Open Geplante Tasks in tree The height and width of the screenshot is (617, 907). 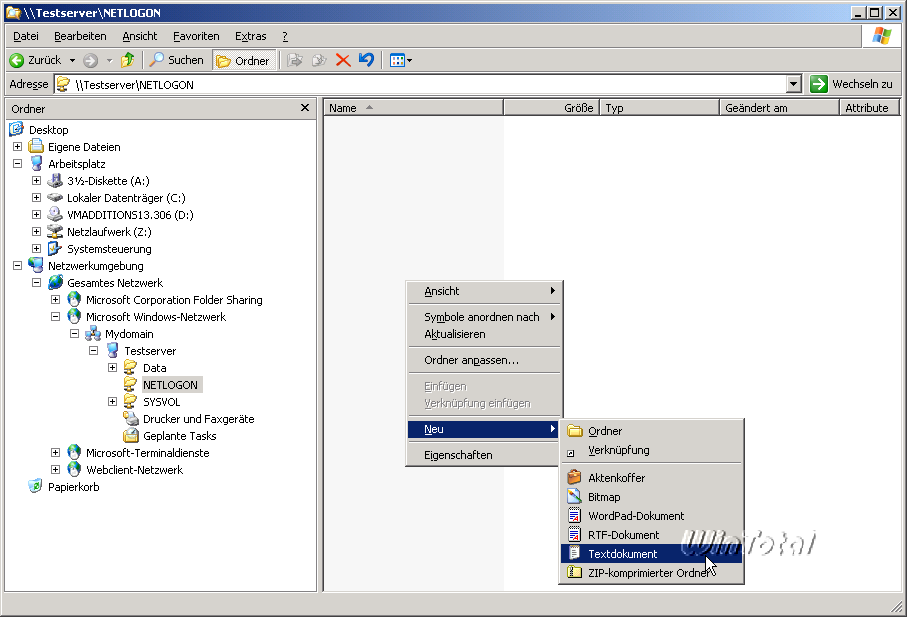tap(179, 436)
